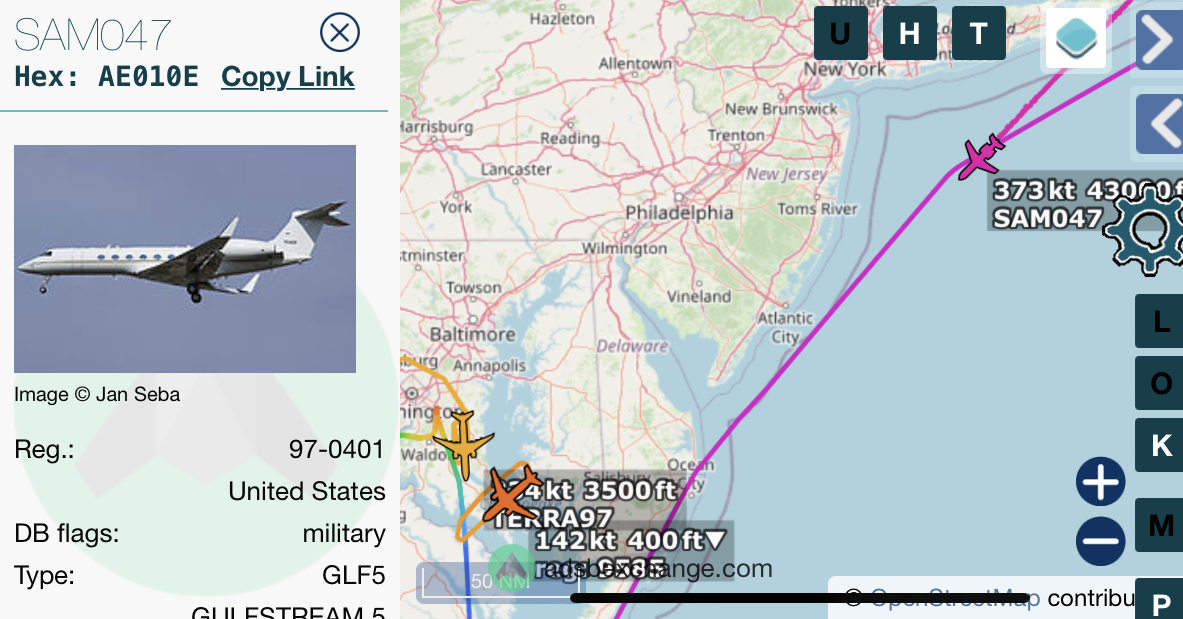
Task: Open the OpenStreetMap attribution link
Action: (955, 599)
